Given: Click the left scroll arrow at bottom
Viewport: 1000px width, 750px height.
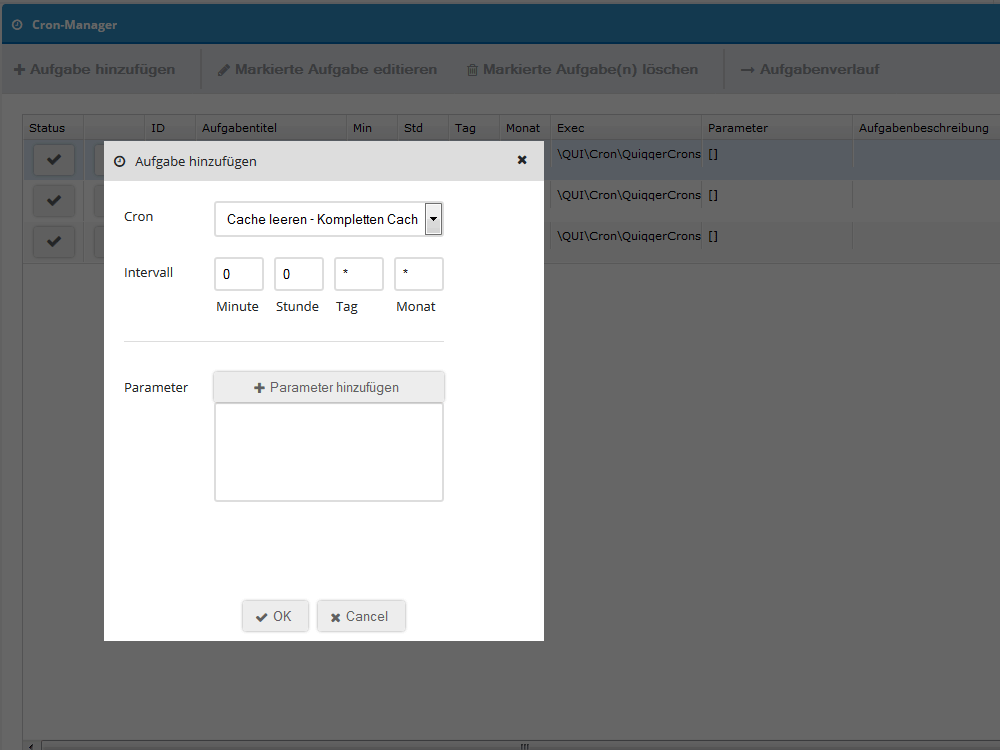Looking at the screenshot, I should click(31, 746).
